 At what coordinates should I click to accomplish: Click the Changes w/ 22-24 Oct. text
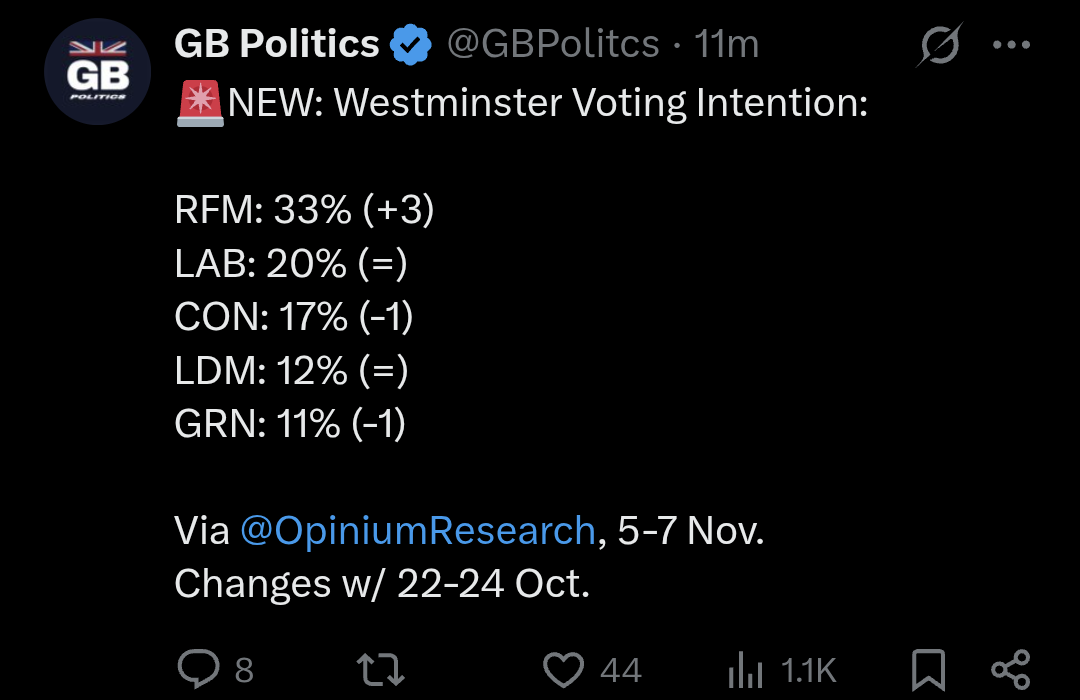pyautogui.click(x=382, y=584)
